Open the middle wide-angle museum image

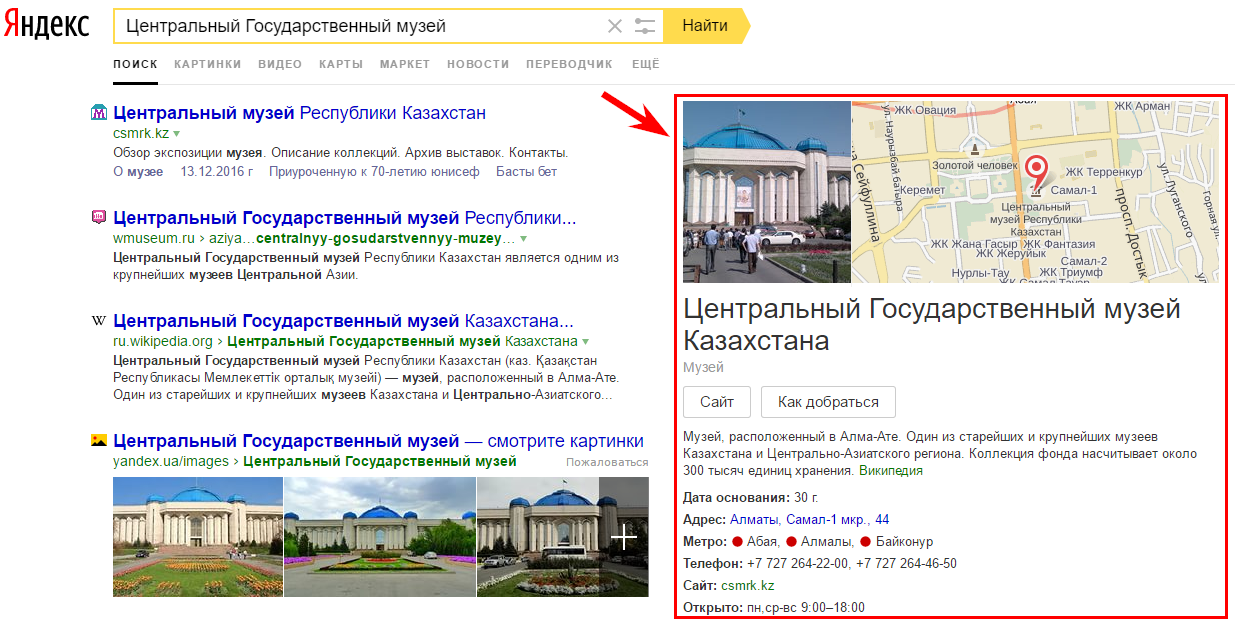tap(380, 536)
